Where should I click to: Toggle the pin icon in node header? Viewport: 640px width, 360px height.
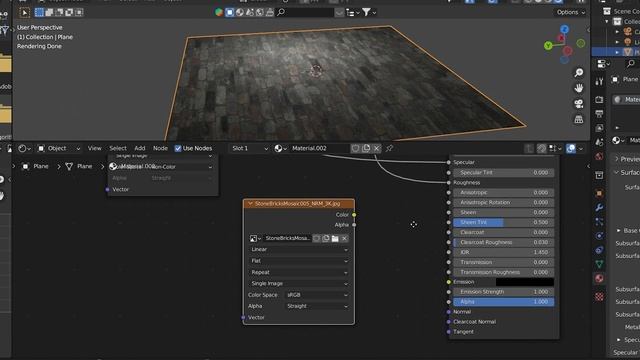(389, 149)
